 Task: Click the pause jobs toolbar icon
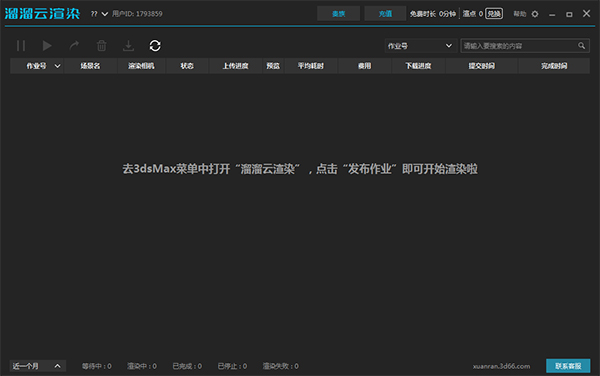point(21,46)
